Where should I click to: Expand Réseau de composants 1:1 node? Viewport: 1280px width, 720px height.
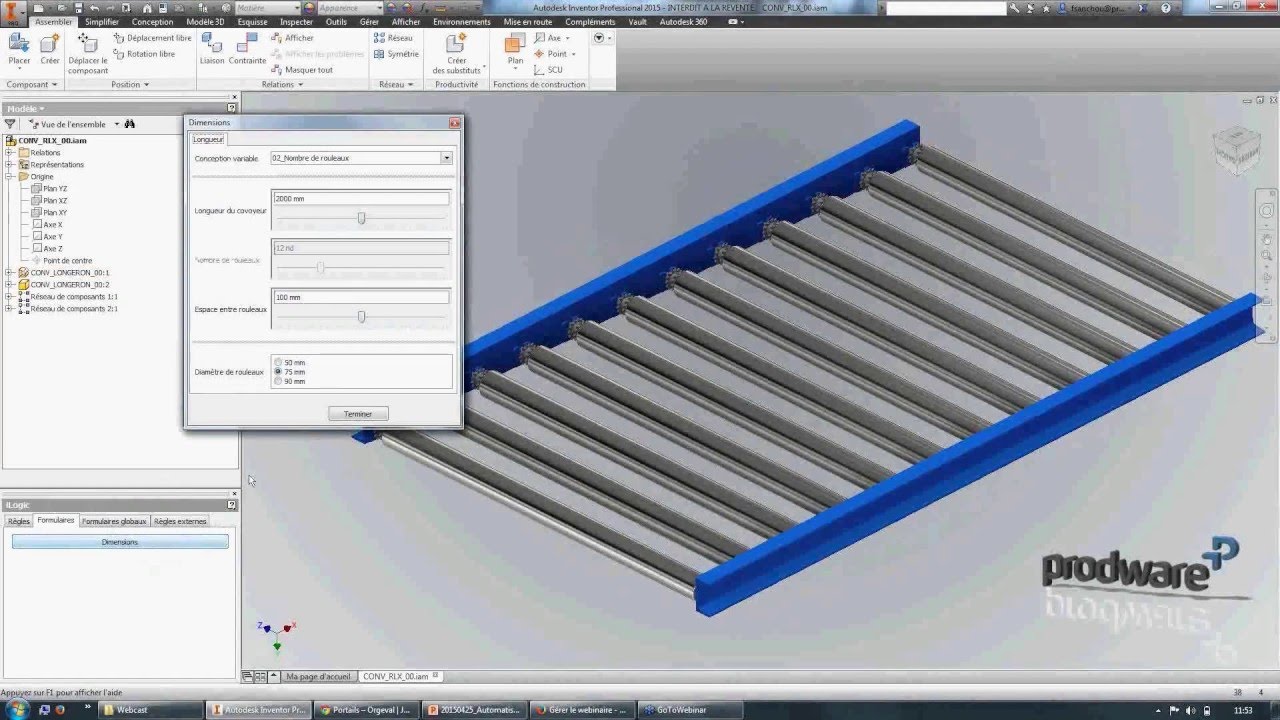9,297
